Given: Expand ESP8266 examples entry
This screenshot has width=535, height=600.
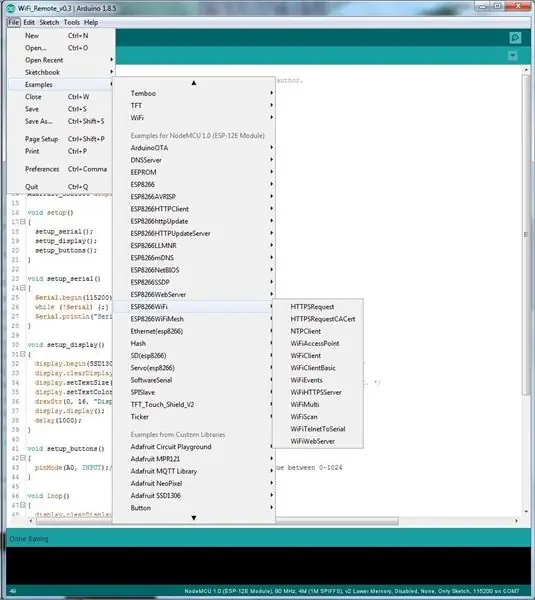Looking at the screenshot, I should [194, 184].
